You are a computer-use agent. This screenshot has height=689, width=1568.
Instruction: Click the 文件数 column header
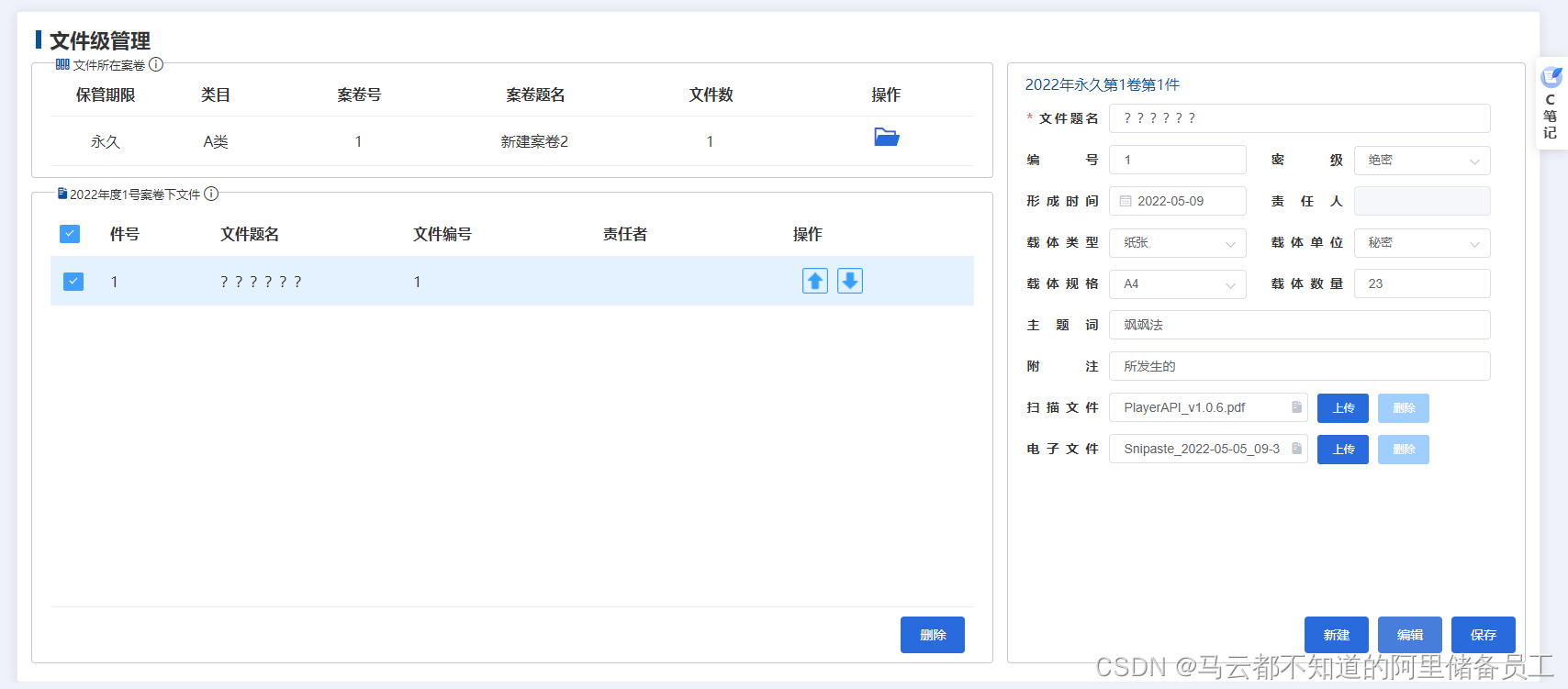[x=711, y=94]
